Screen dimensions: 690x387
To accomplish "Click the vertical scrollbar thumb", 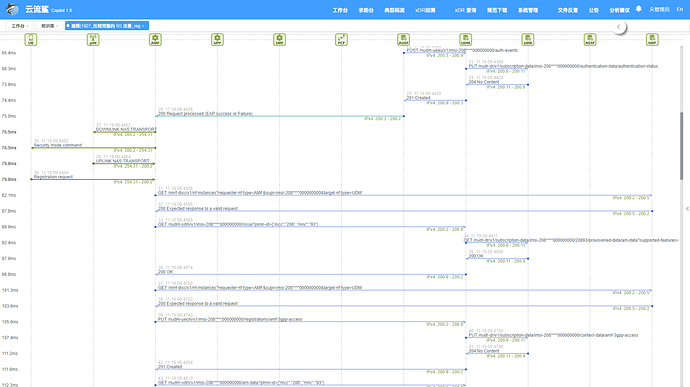I will (x=682, y=146).
